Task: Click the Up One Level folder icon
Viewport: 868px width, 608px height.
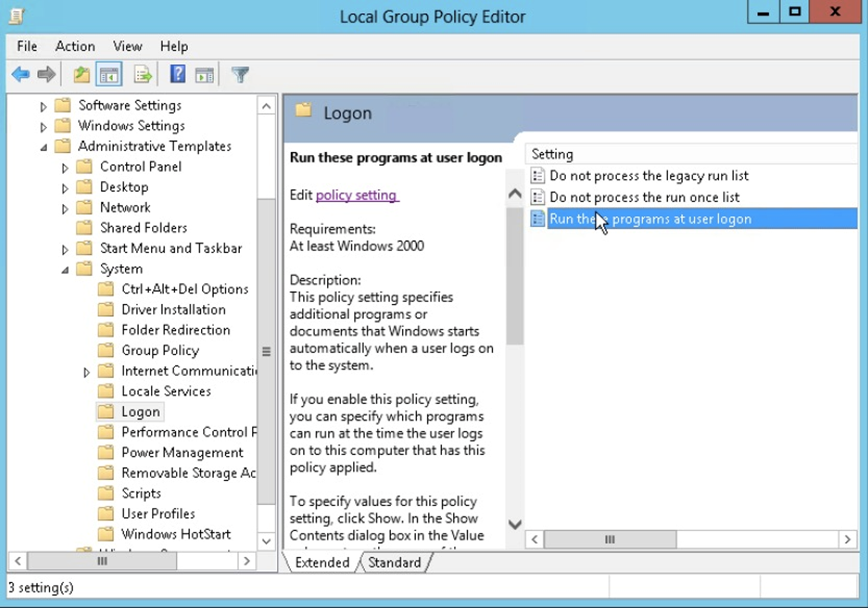Action: point(82,74)
